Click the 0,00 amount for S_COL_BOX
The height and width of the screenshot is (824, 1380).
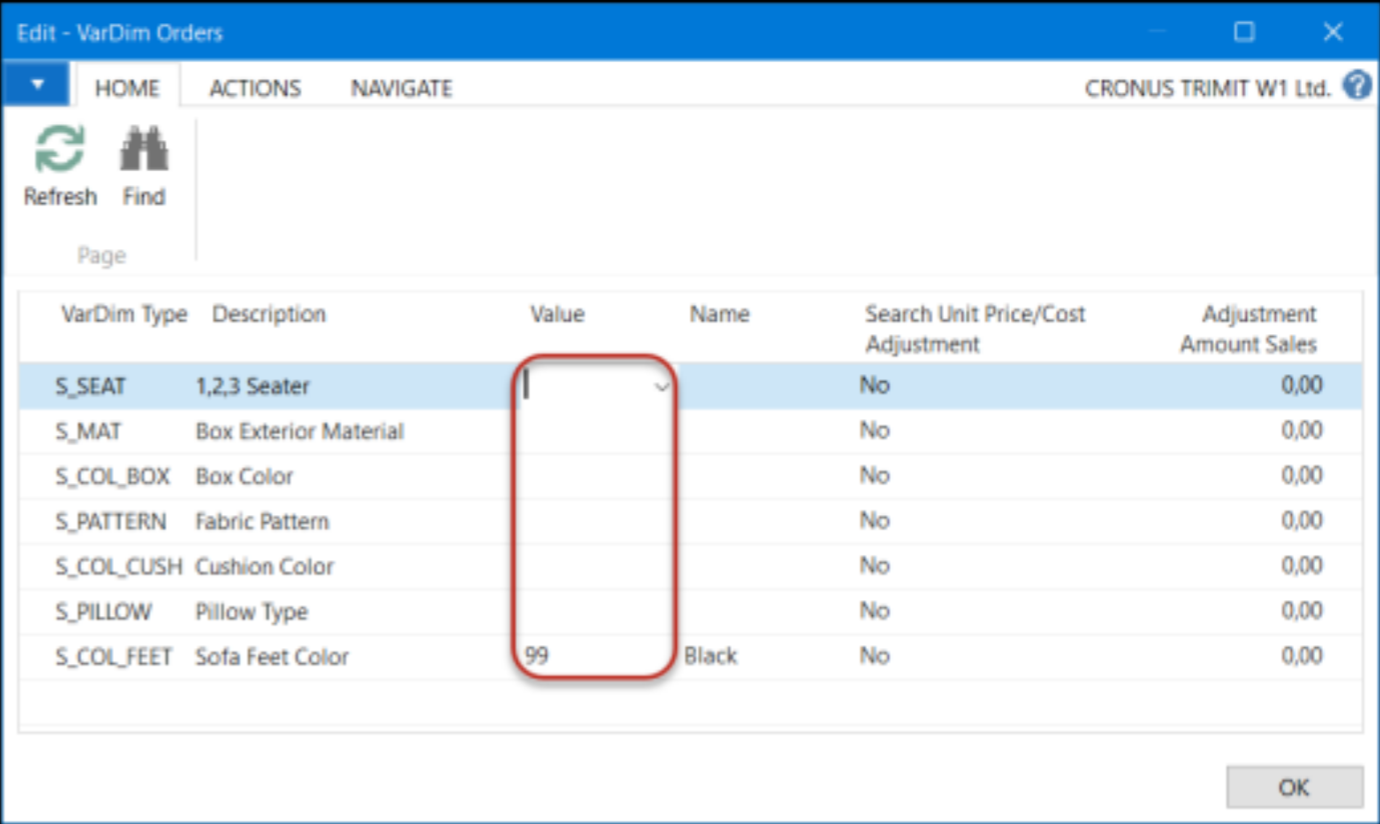(1302, 476)
